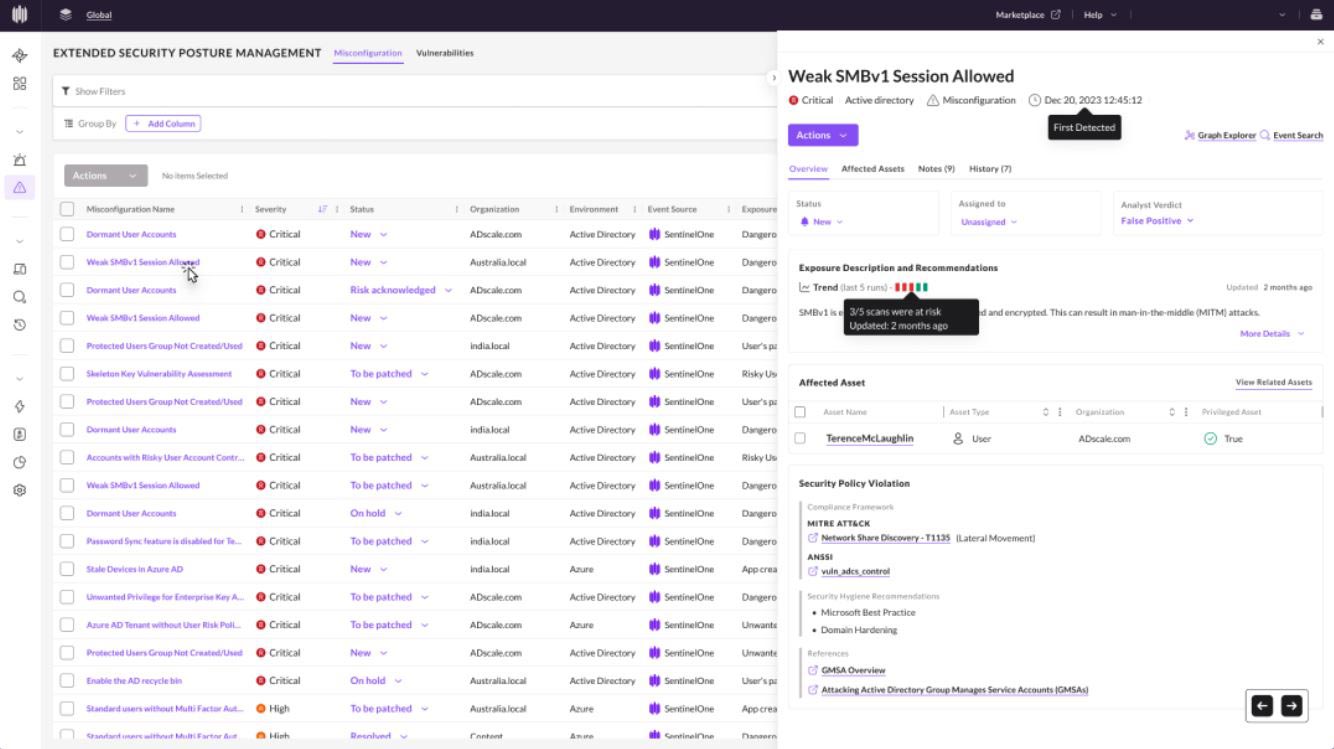Open the Help menu in top bar
This screenshot has height=749, width=1334.
point(1100,15)
